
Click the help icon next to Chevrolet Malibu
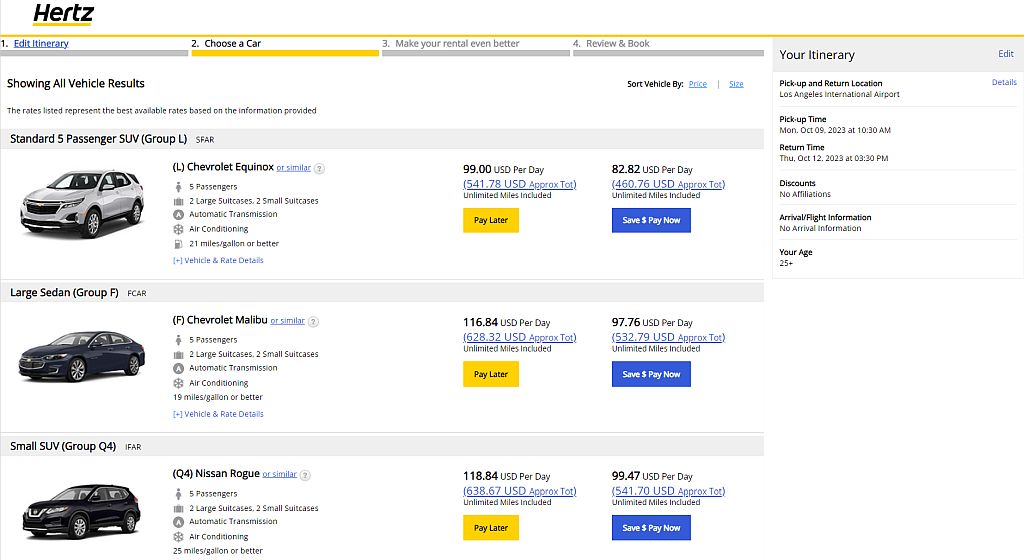click(313, 322)
